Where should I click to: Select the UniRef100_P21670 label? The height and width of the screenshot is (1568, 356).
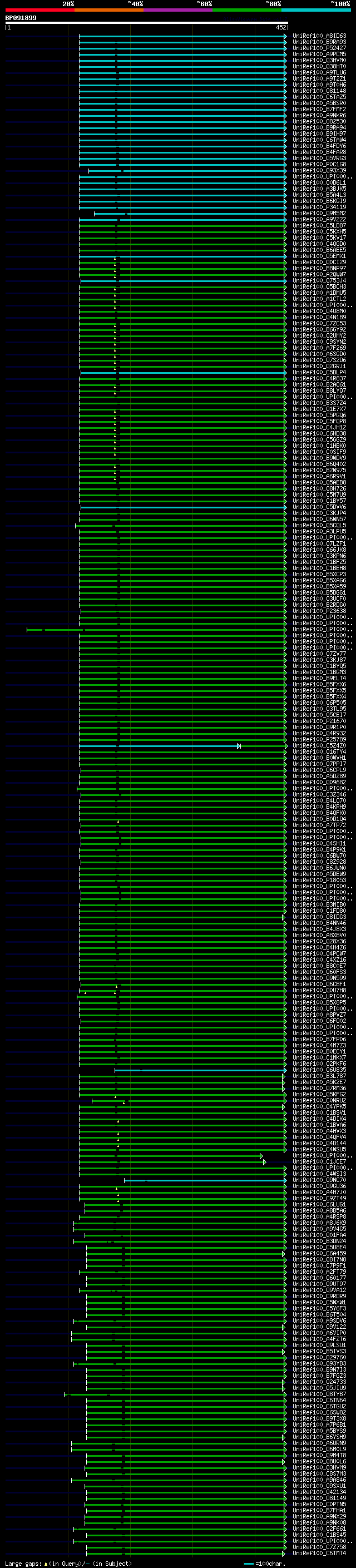319,721
